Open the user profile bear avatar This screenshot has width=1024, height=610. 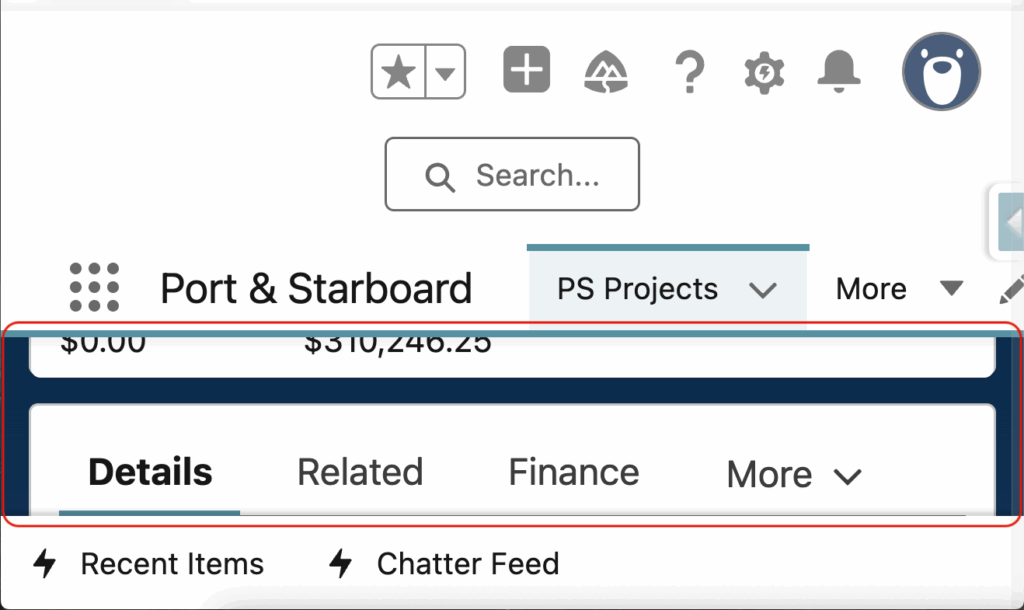point(941,71)
